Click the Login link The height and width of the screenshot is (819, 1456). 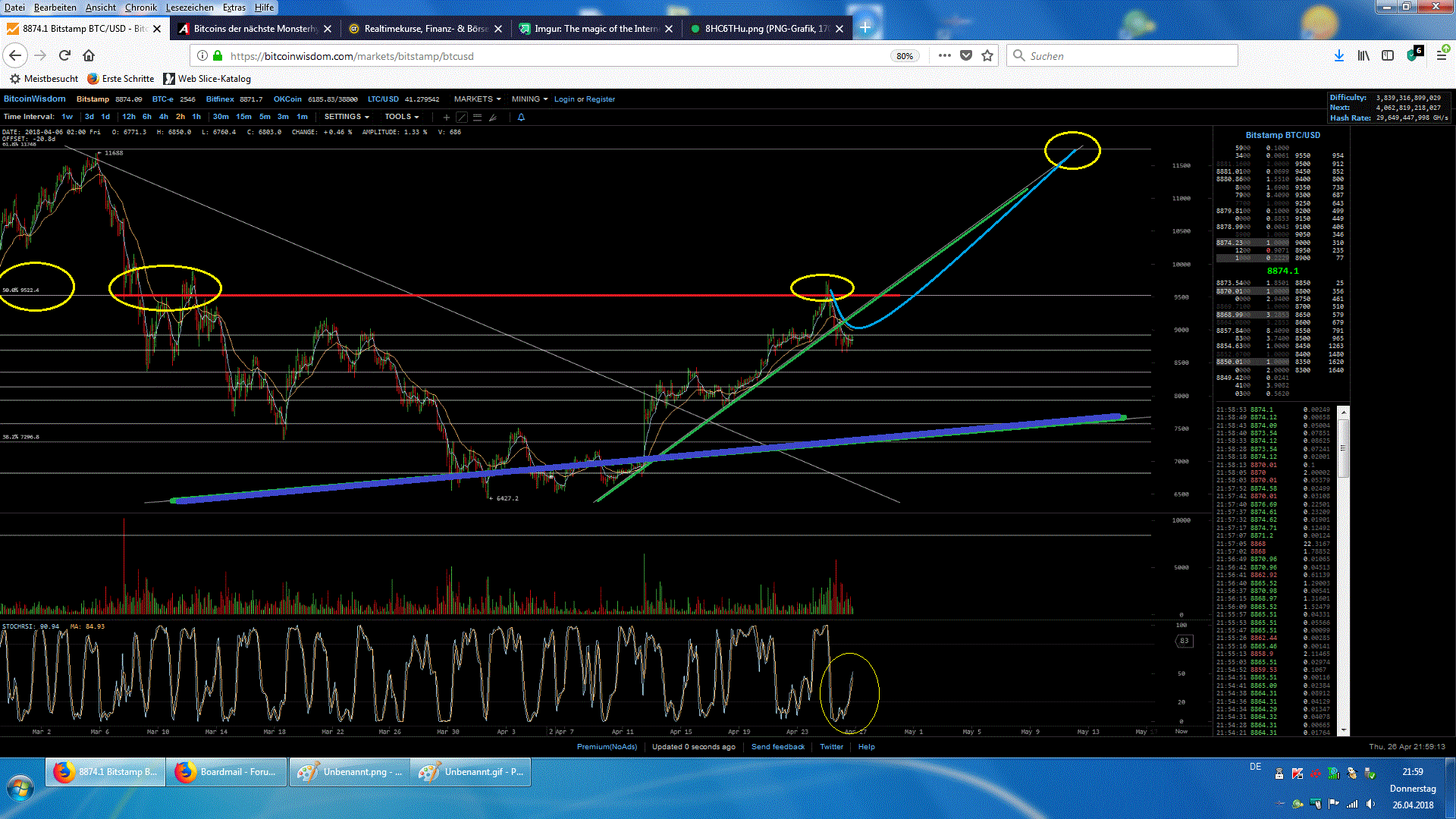tap(564, 99)
